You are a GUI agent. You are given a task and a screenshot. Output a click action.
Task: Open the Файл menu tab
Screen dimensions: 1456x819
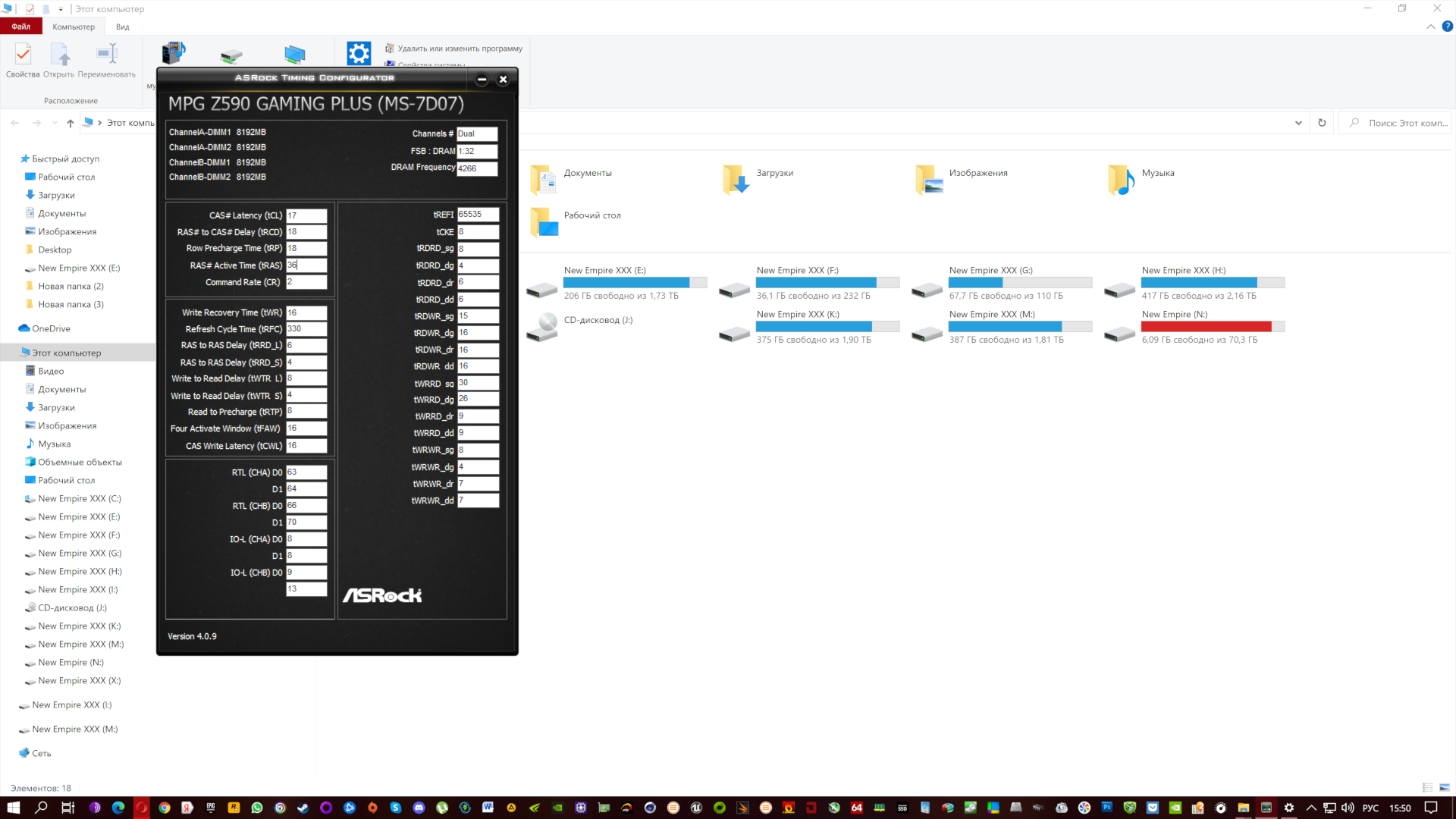point(21,27)
